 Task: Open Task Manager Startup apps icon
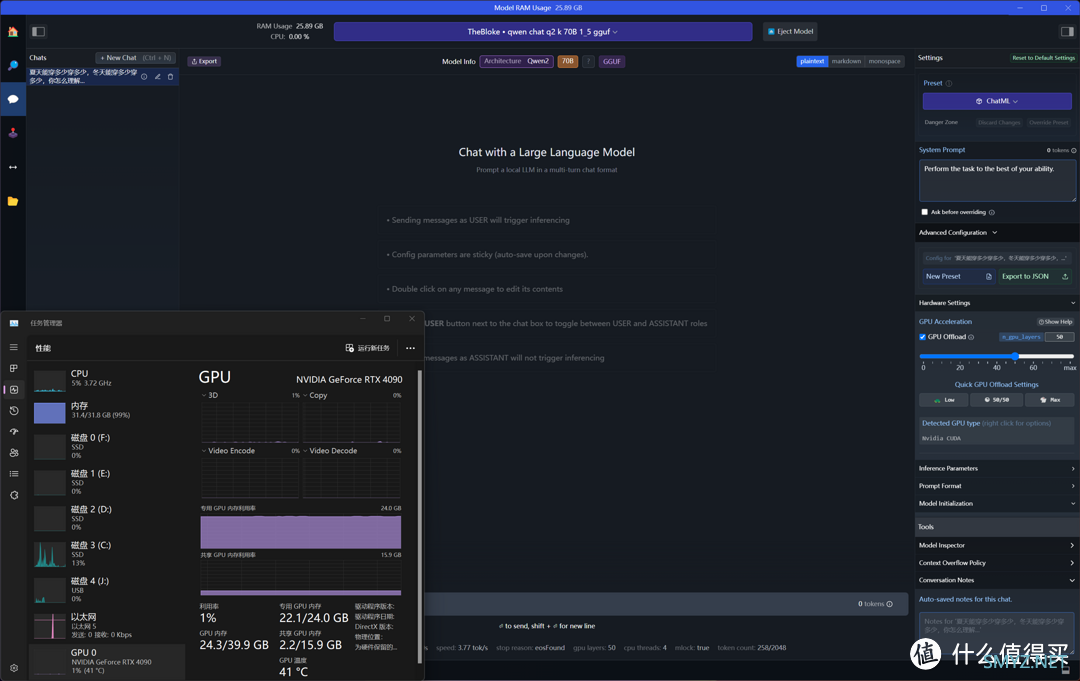tap(14, 432)
